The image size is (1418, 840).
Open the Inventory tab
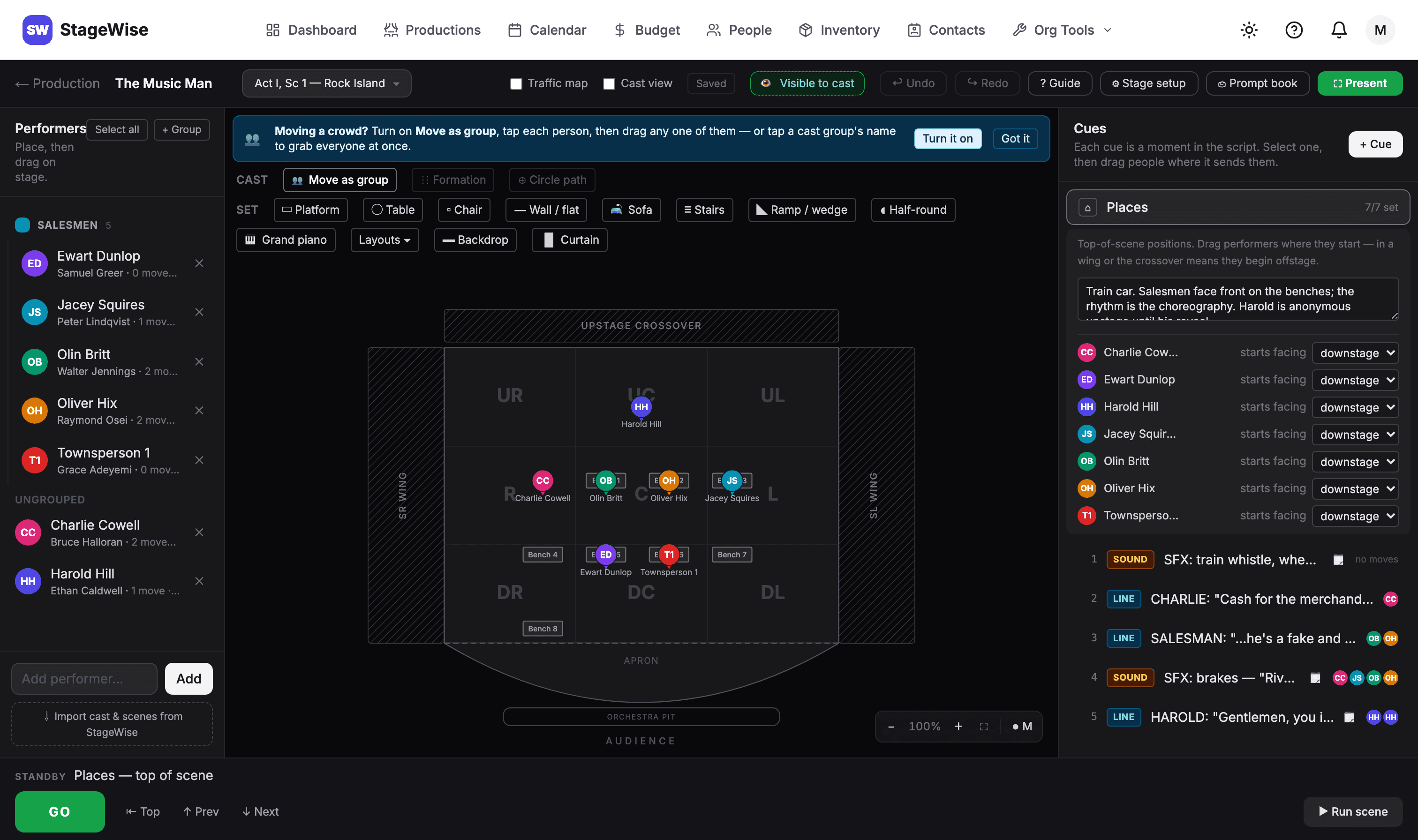[839, 30]
